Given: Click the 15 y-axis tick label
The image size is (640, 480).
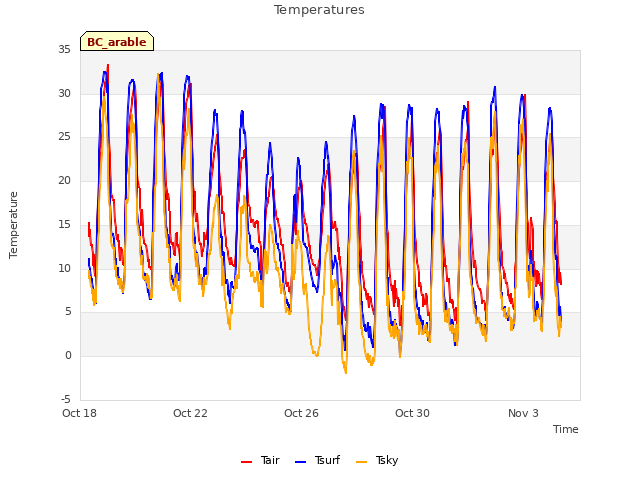Looking at the screenshot, I should click(64, 224).
